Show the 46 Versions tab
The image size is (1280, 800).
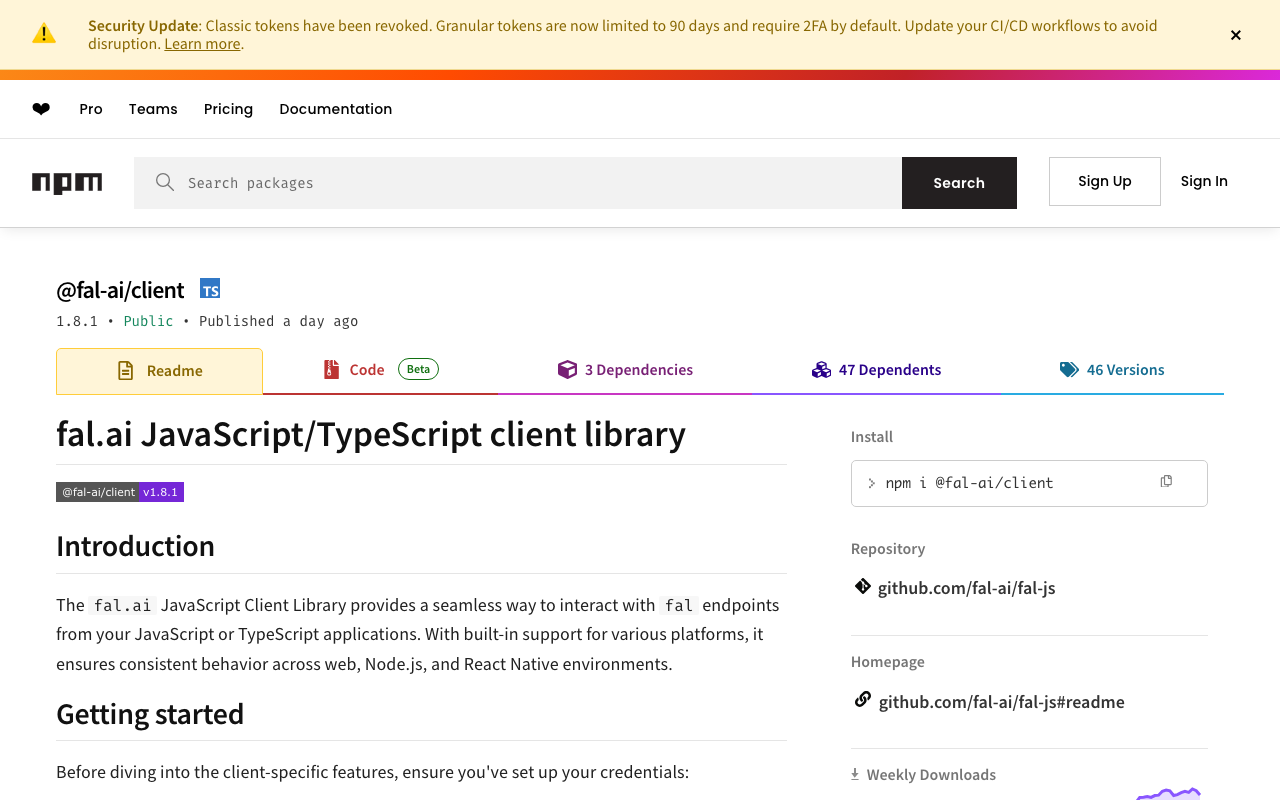(x=1112, y=370)
